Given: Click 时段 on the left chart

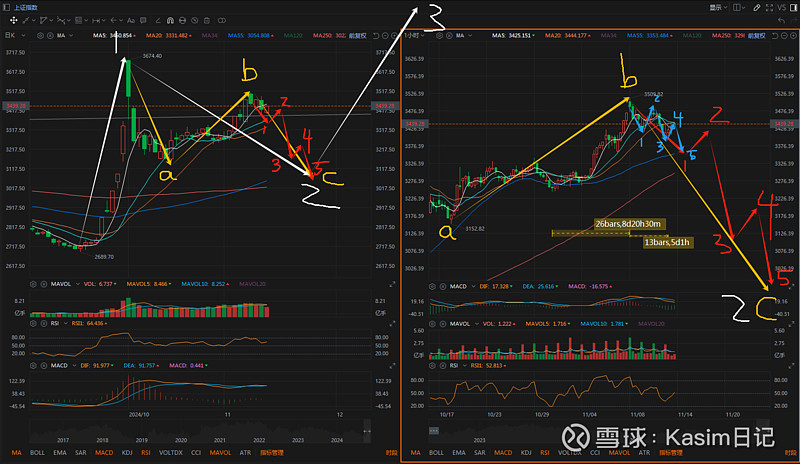Looking at the screenshot, I should 391,452.
